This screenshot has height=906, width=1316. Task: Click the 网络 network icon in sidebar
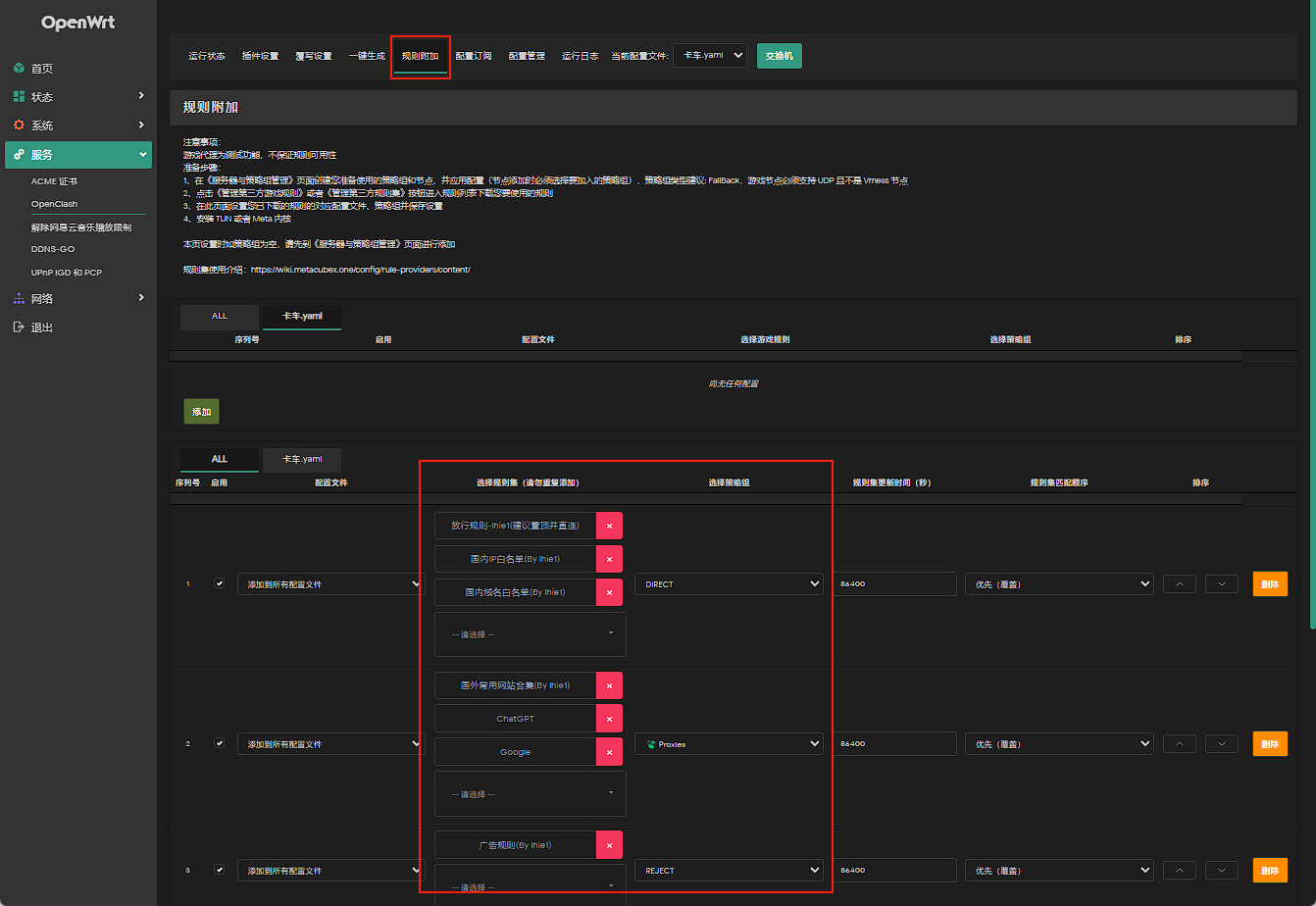pyautogui.click(x=18, y=298)
